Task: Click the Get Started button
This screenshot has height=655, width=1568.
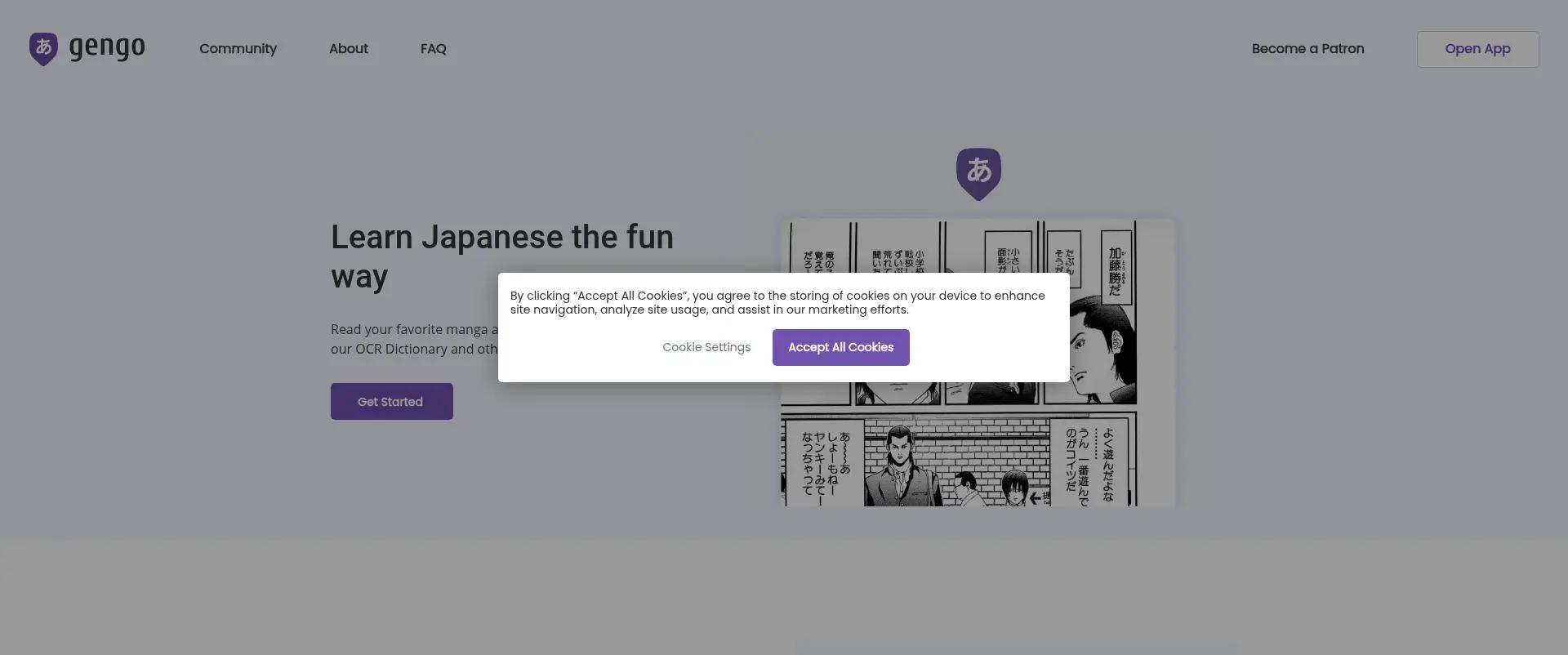Action: [391, 401]
